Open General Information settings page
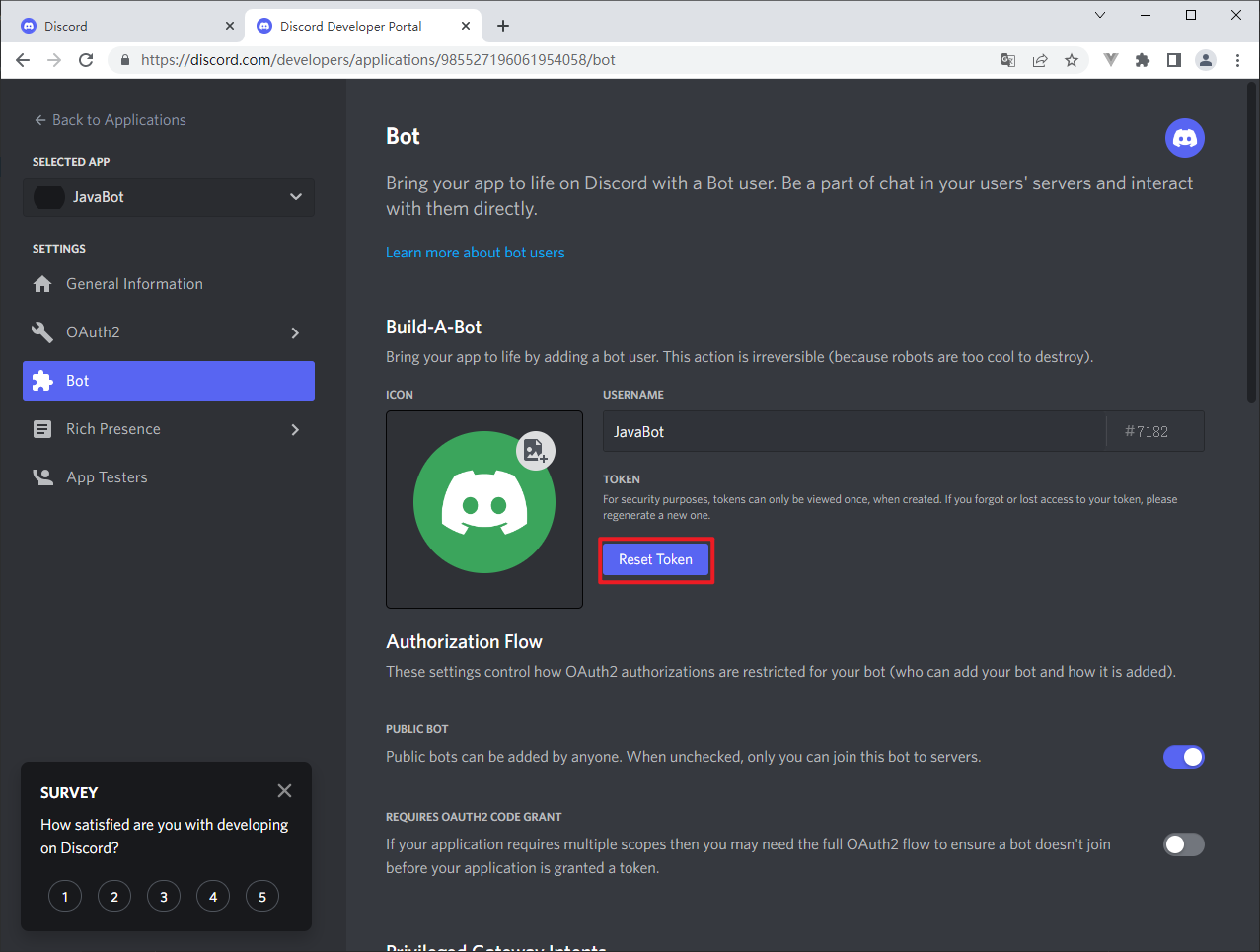Viewport: 1260px width, 952px height. pyautogui.click(x=169, y=284)
